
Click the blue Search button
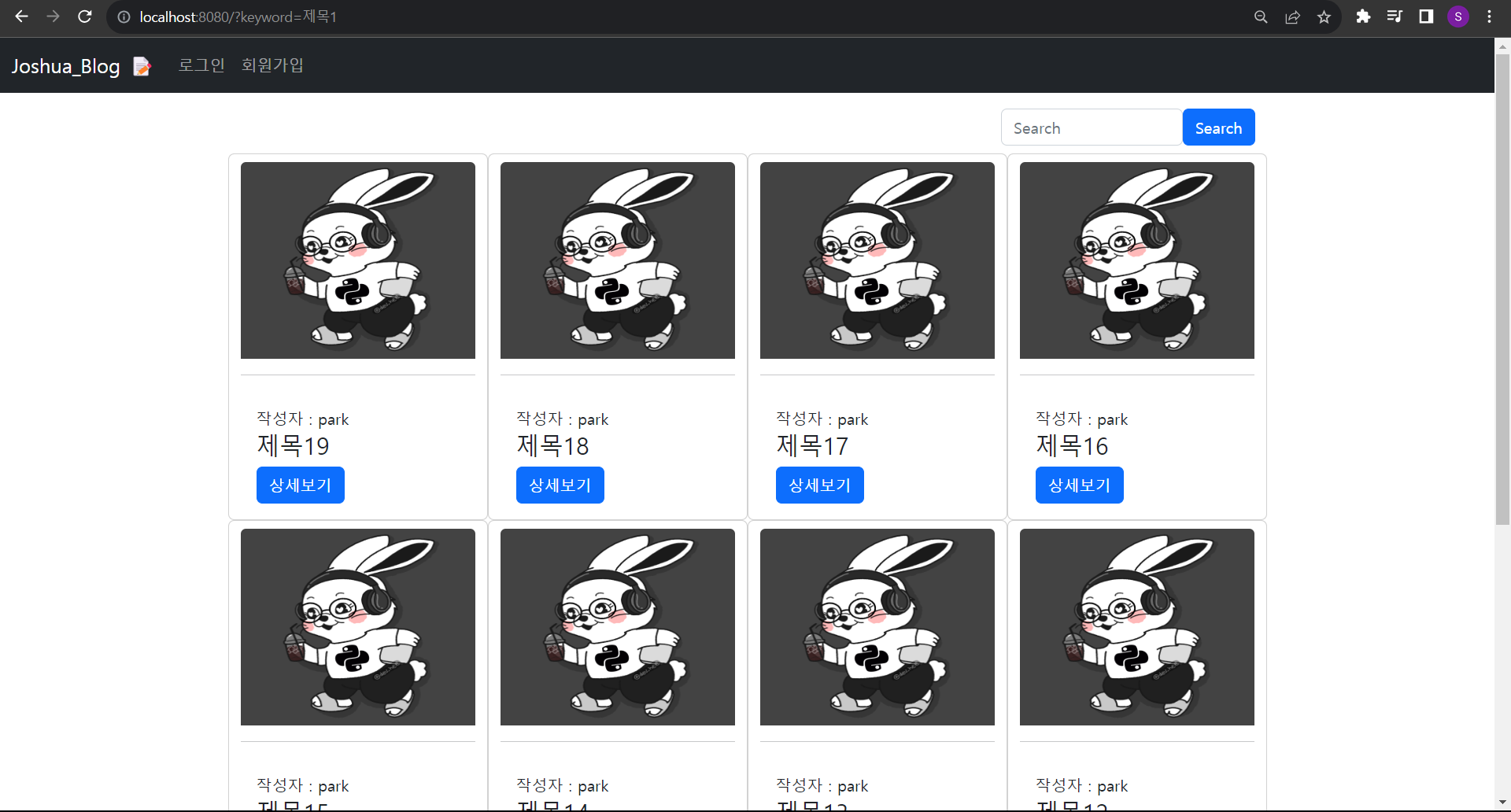tap(1218, 127)
